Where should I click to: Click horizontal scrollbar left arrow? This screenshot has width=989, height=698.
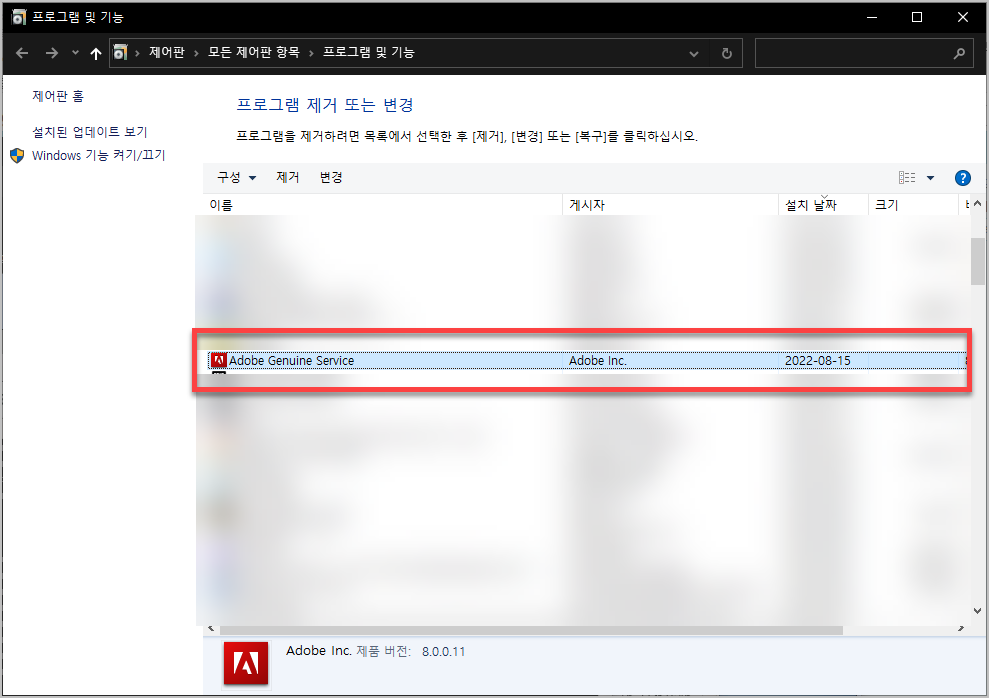211,629
